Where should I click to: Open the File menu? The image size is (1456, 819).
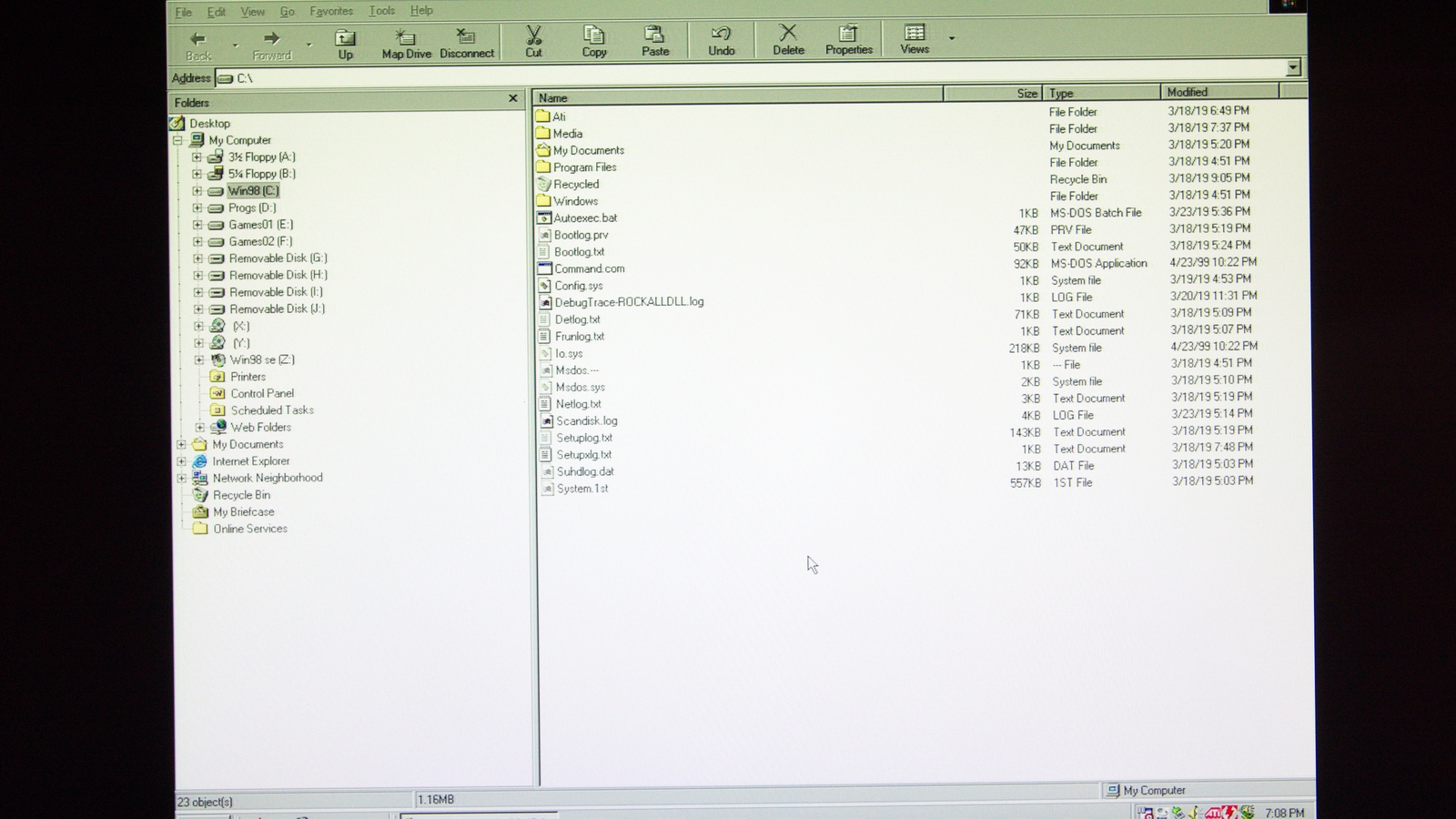183,12
